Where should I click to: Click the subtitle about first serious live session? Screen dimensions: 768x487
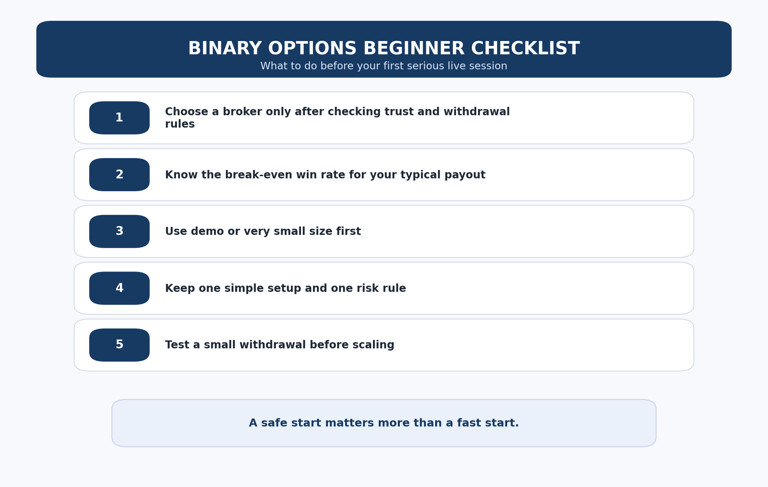[384, 66]
